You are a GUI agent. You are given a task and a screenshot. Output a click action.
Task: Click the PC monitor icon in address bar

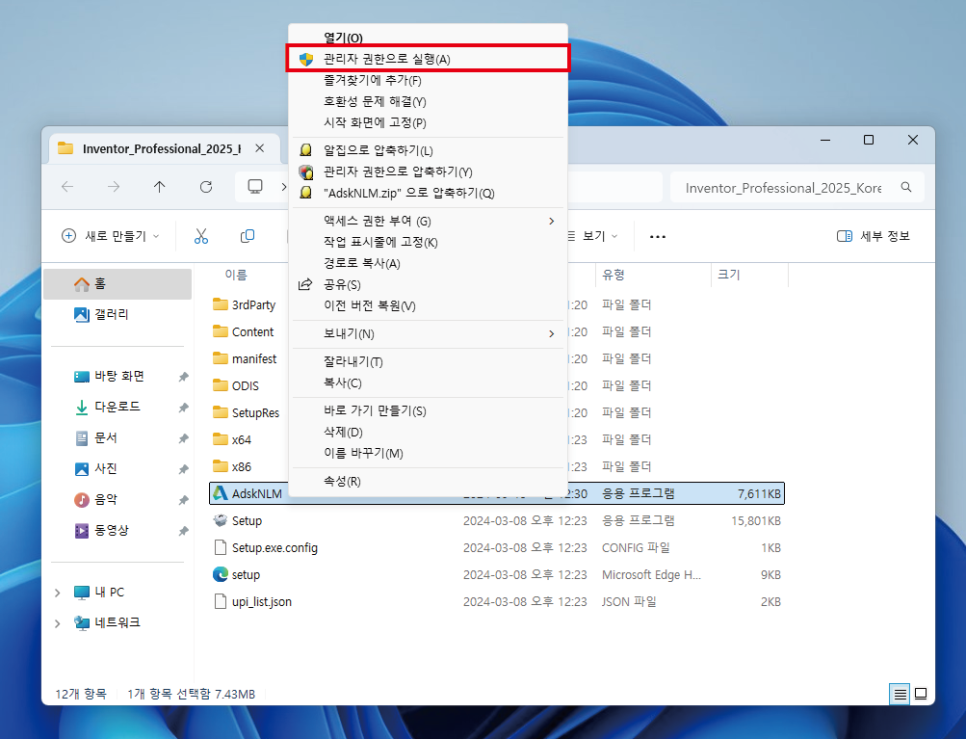click(x=254, y=187)
